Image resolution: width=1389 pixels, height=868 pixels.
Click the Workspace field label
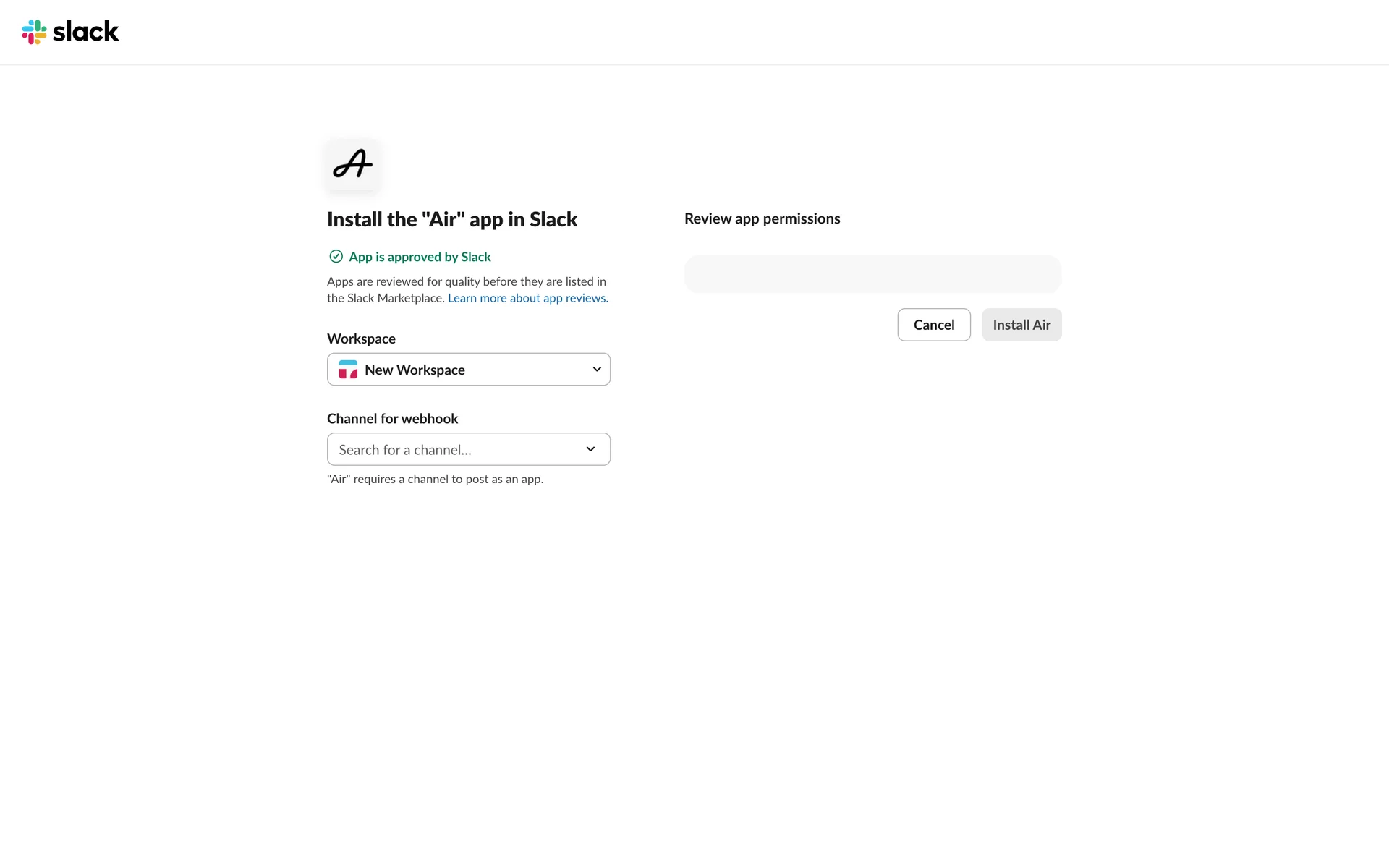[361, 339]
